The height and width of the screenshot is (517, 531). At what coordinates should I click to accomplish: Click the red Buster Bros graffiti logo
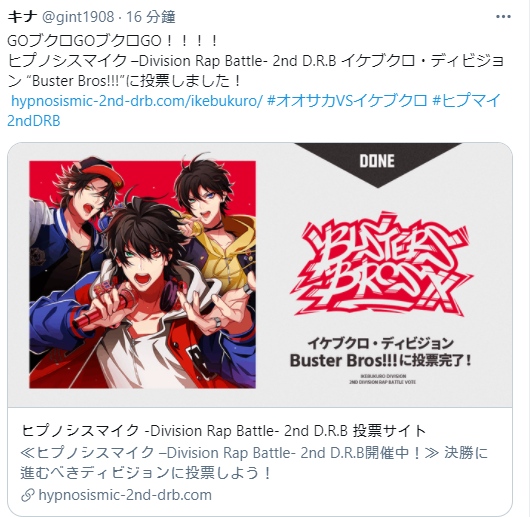(380, 264)
